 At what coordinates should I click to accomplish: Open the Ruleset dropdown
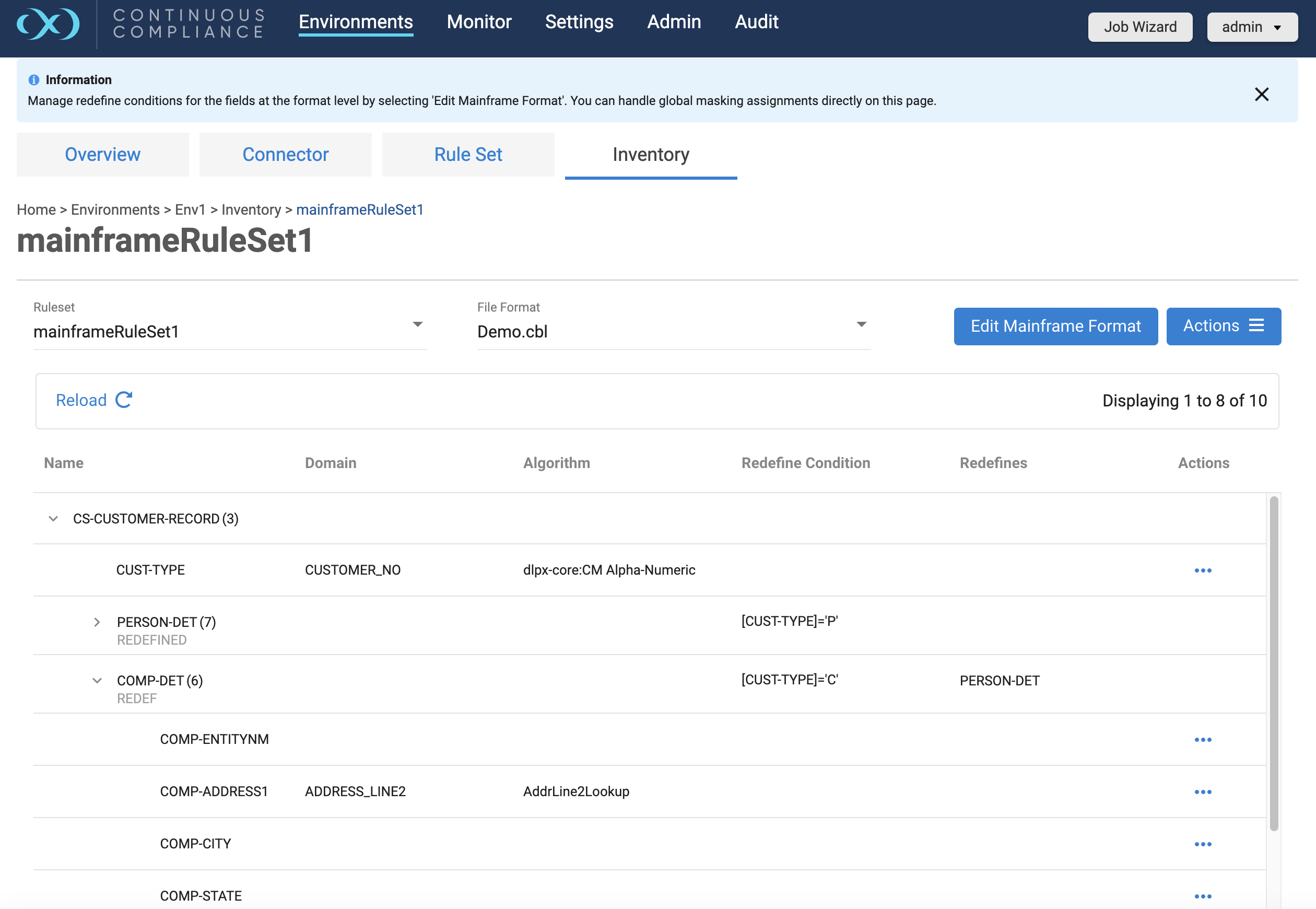(x=417, y=324)
